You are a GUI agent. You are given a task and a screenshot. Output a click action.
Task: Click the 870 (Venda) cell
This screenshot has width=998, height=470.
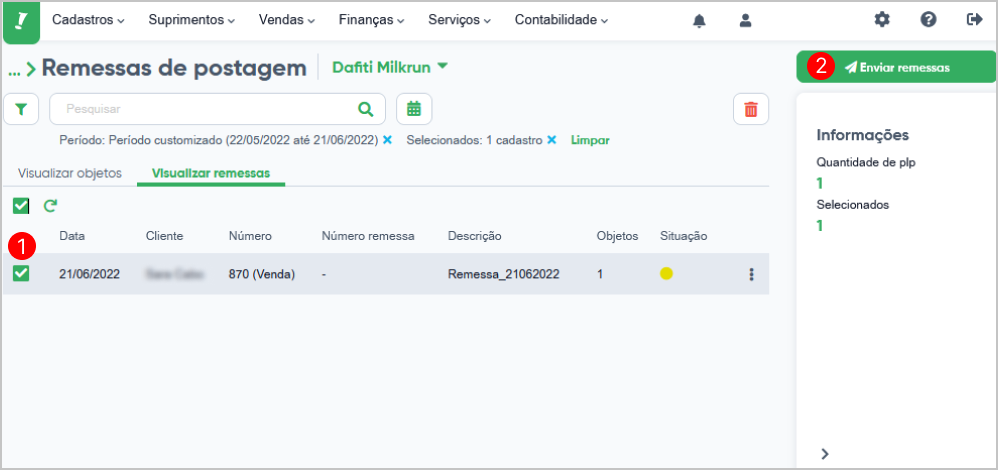pyautogui.click(x=262, y=274)
